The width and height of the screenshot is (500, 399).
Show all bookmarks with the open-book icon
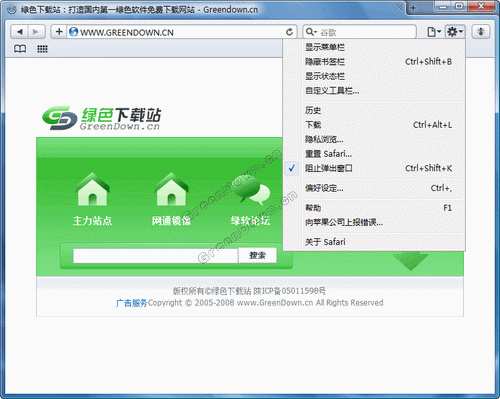tap(20, 49)
